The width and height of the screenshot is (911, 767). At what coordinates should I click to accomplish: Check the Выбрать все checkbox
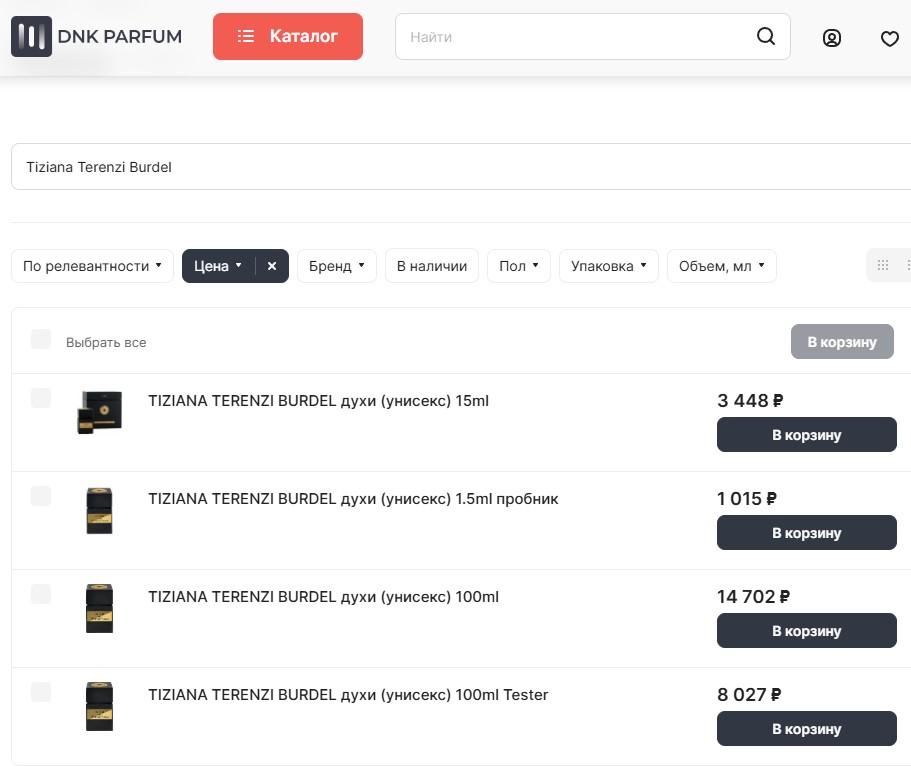click(41, 339)
